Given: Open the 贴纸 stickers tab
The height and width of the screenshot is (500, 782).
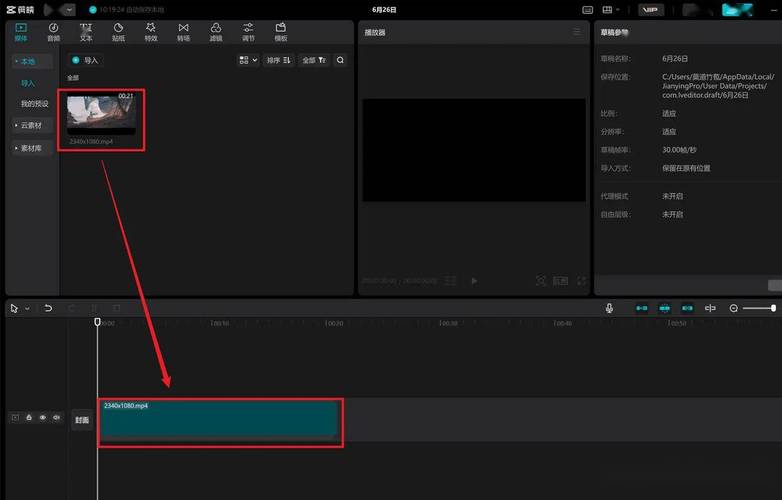Looking at the screenshot, I should pos(118,32).
